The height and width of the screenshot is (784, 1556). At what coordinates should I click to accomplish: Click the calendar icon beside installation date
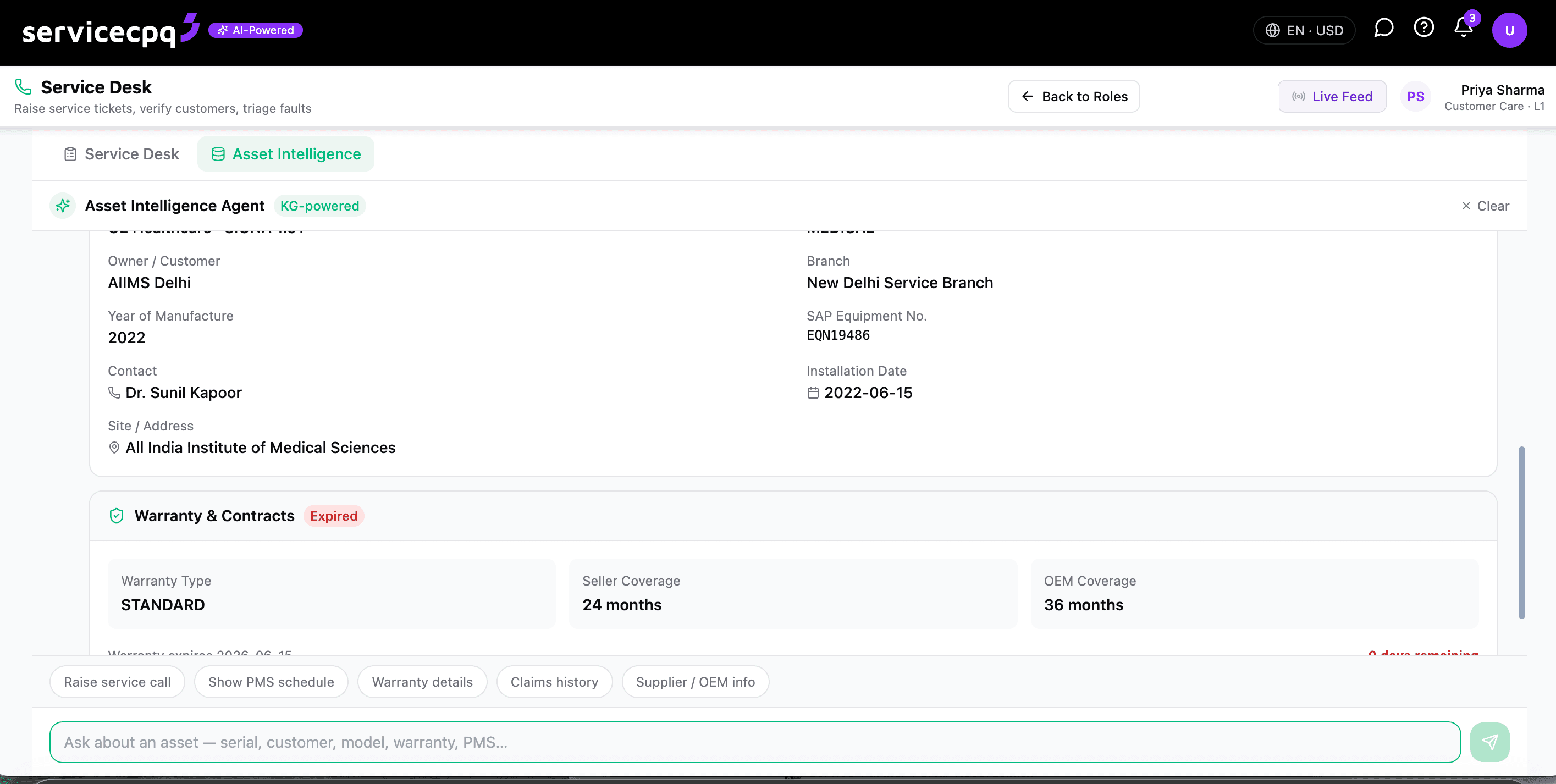pos(813,393)
